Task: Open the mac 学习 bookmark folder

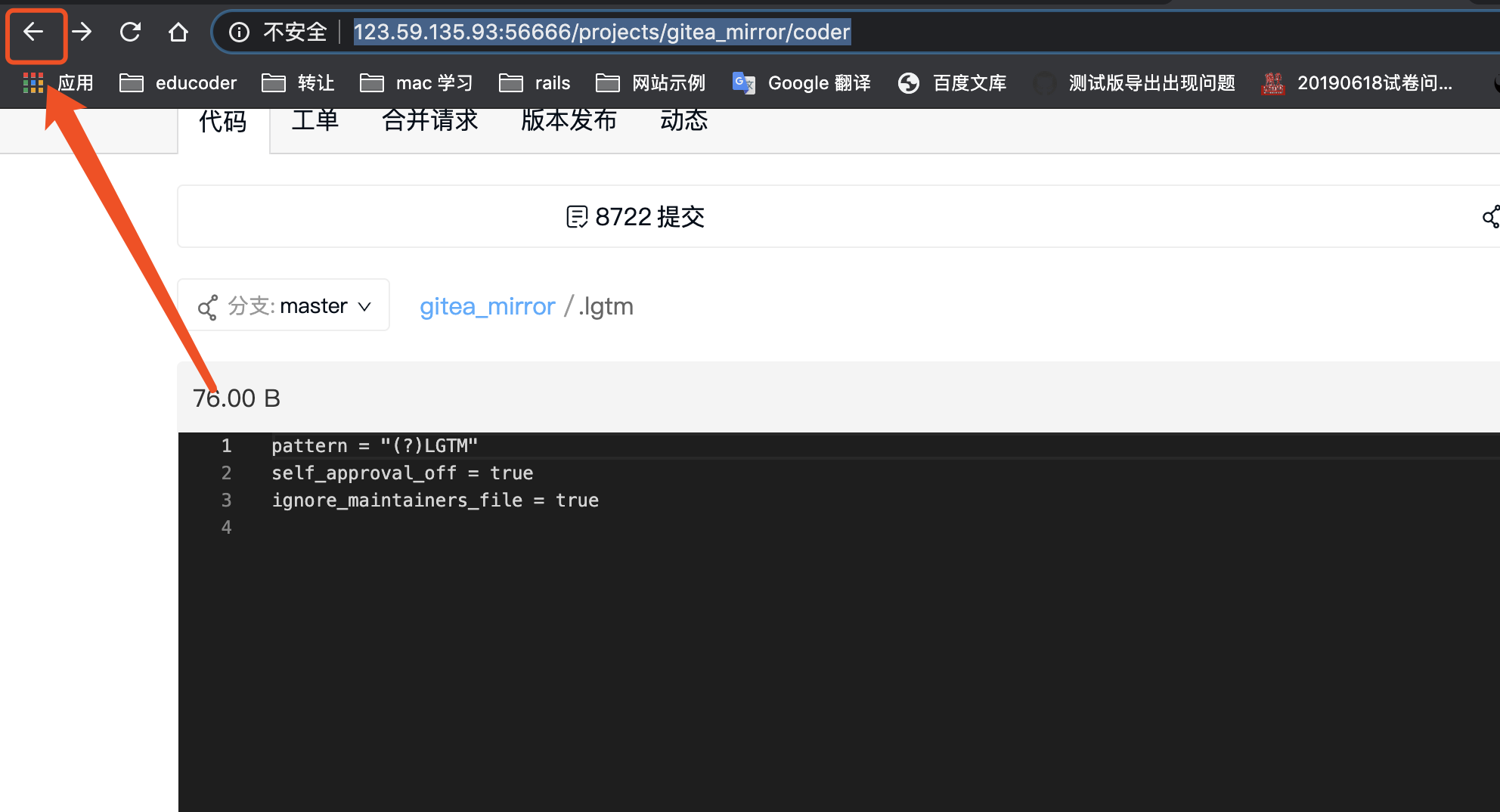Action: point(416,82)
